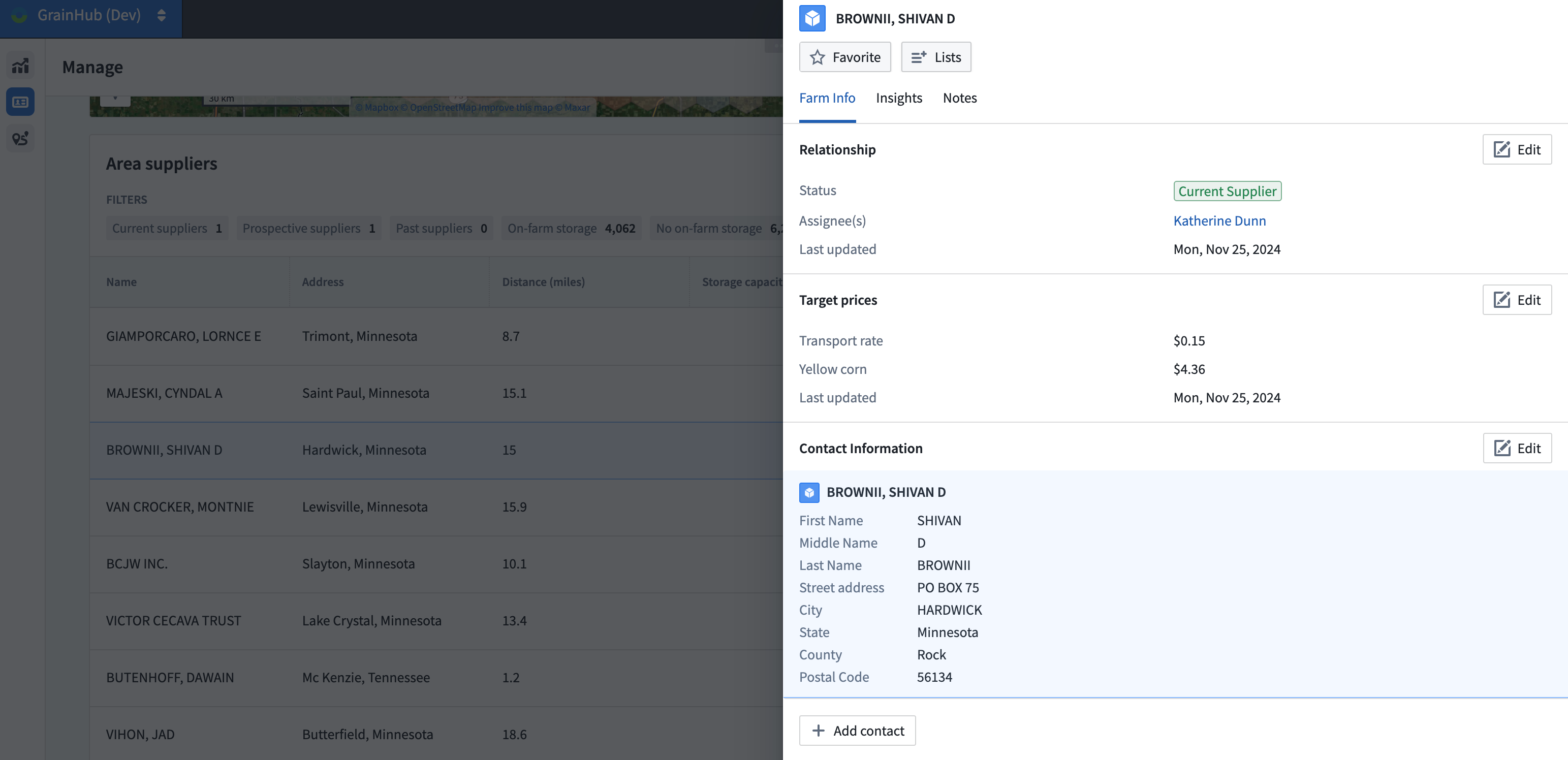This screenshot has width=1568, height=760.
Task: Open the Lists button
Action: click(x=935, y=57)
